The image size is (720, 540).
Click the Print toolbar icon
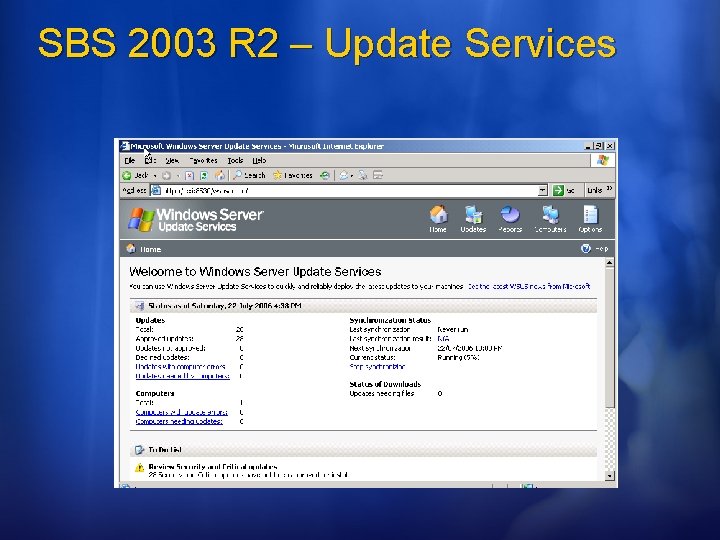[363, 175]
